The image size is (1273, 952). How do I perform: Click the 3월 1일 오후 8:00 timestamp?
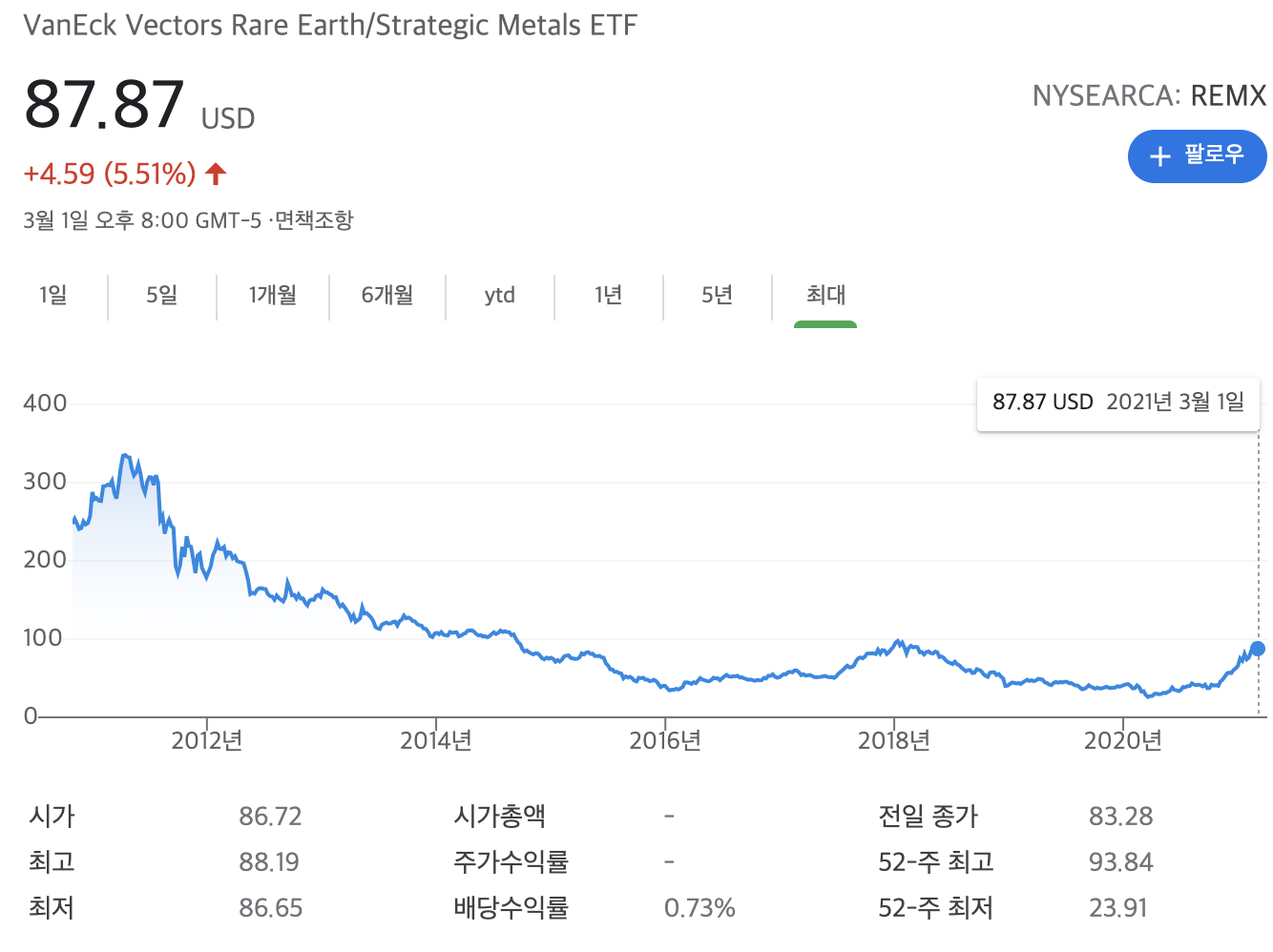click(142, 220)
